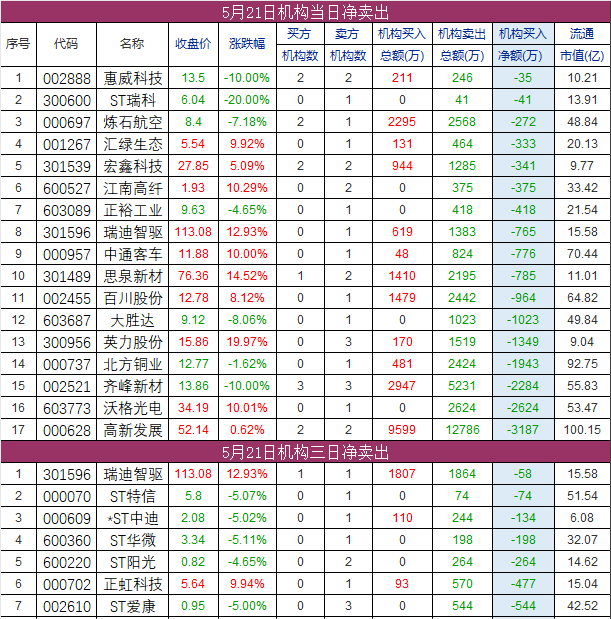Image resolution: width=611 pixels, height=619 pixels.
Task: Select stock name 高新发展
Action: [133, 430]
